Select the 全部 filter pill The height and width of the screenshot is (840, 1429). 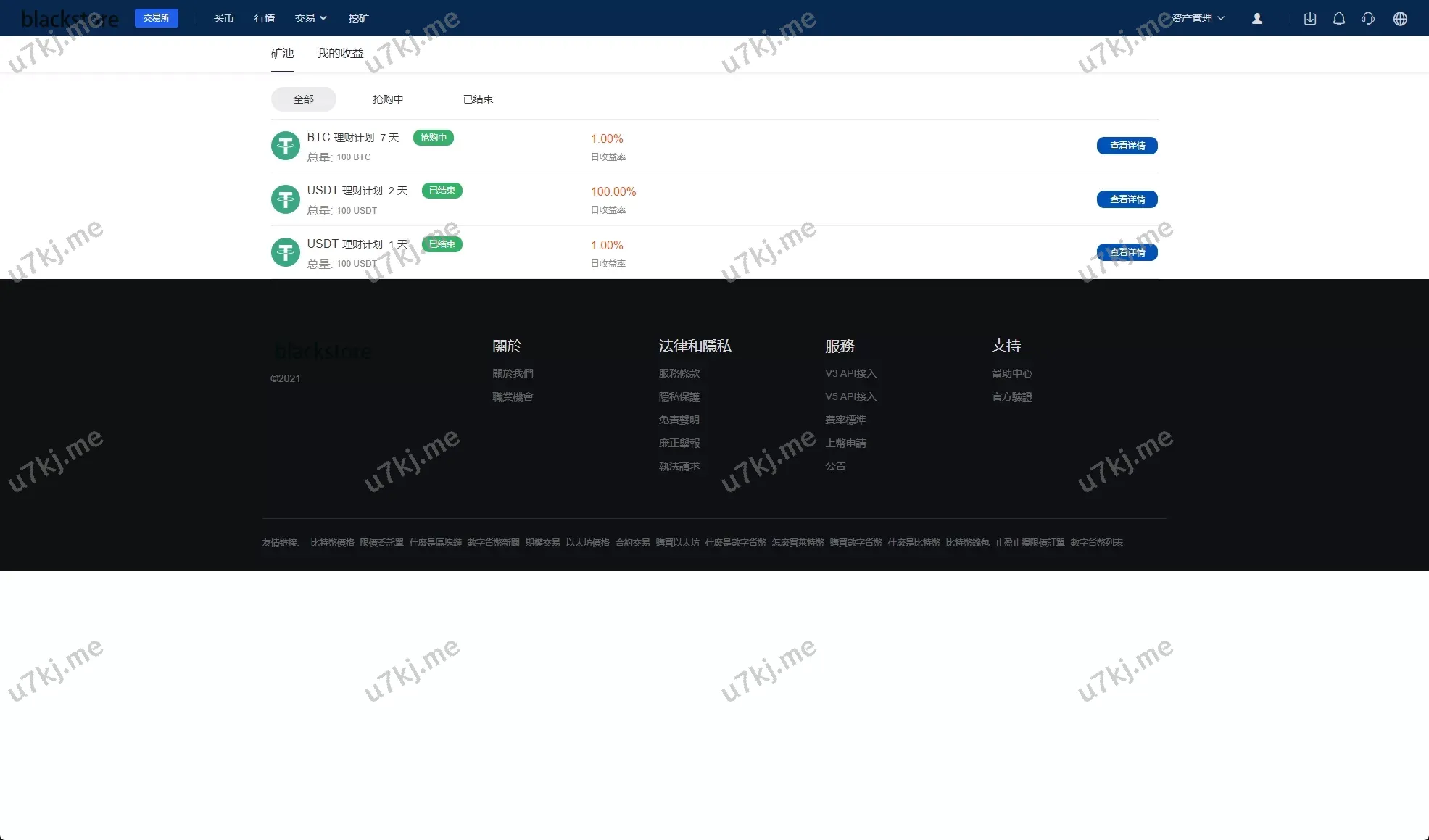(303, 99)
